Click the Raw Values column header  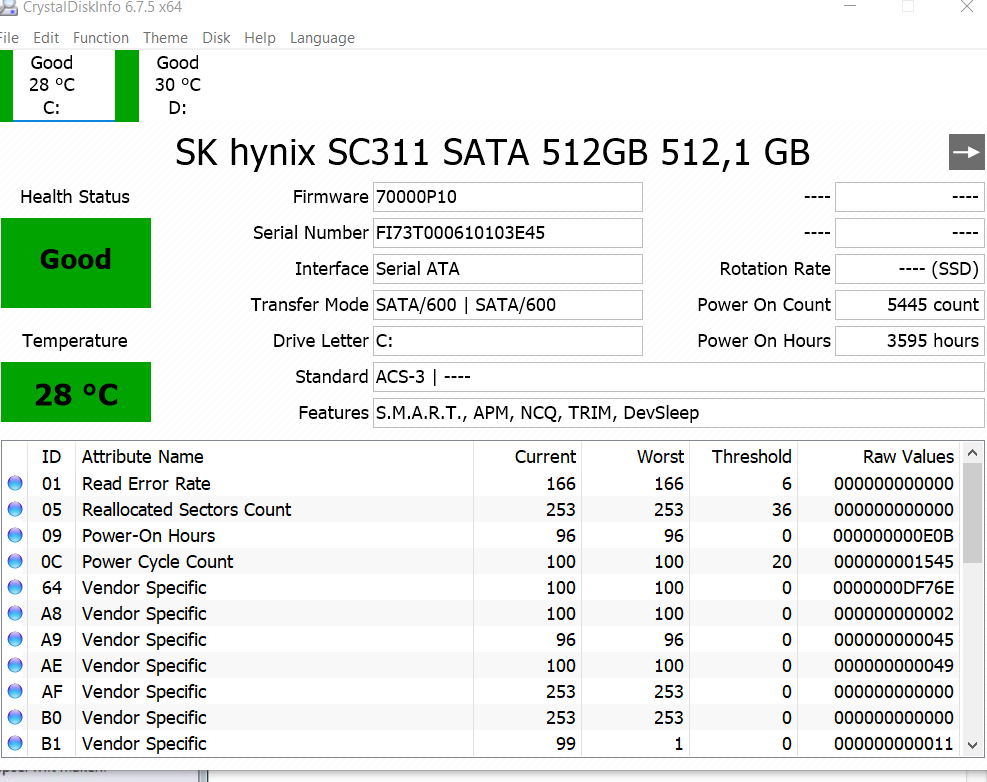point(879,456)
